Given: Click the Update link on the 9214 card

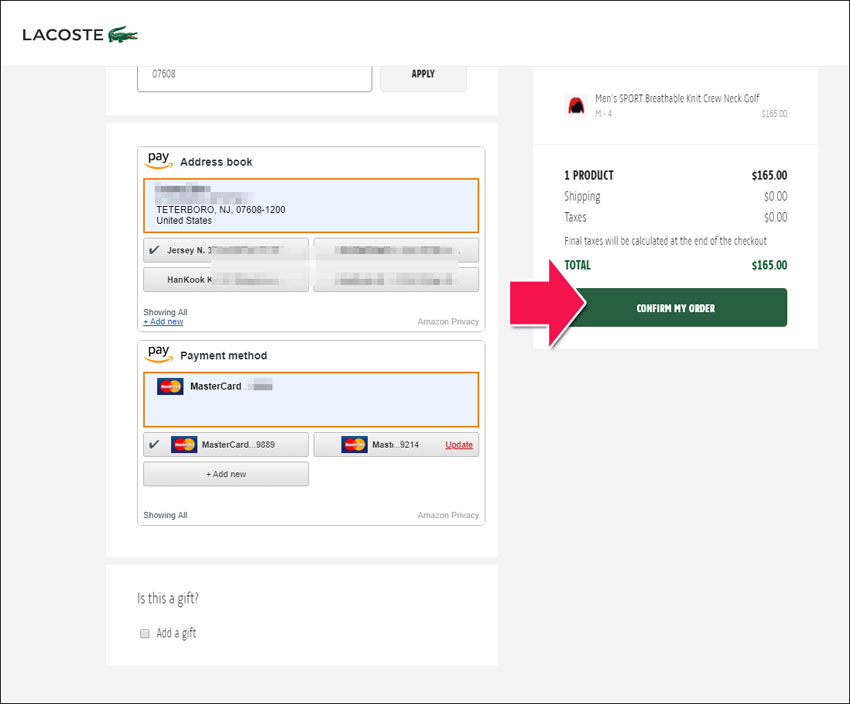Looking at the screenshot, I should (459, 444).
